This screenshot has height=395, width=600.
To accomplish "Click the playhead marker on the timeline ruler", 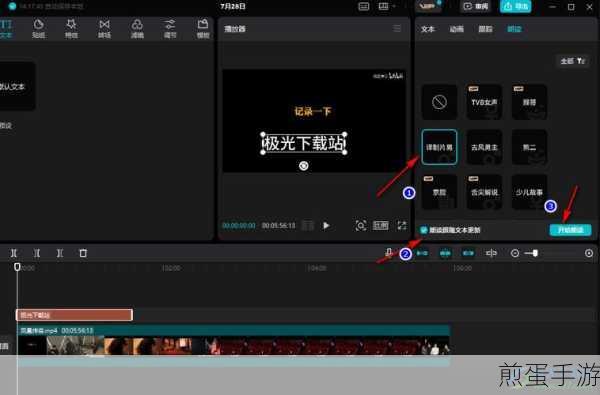I will [17, 267].
